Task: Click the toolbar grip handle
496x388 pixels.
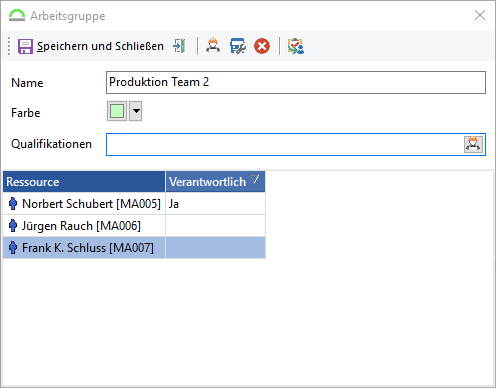Action: tap(9, 46)
